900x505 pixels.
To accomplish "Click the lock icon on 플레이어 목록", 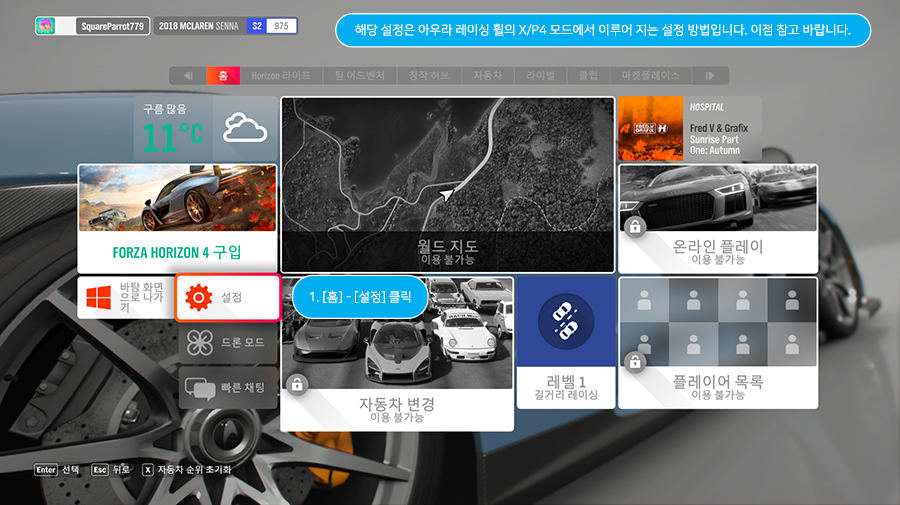I will (634, 362).
